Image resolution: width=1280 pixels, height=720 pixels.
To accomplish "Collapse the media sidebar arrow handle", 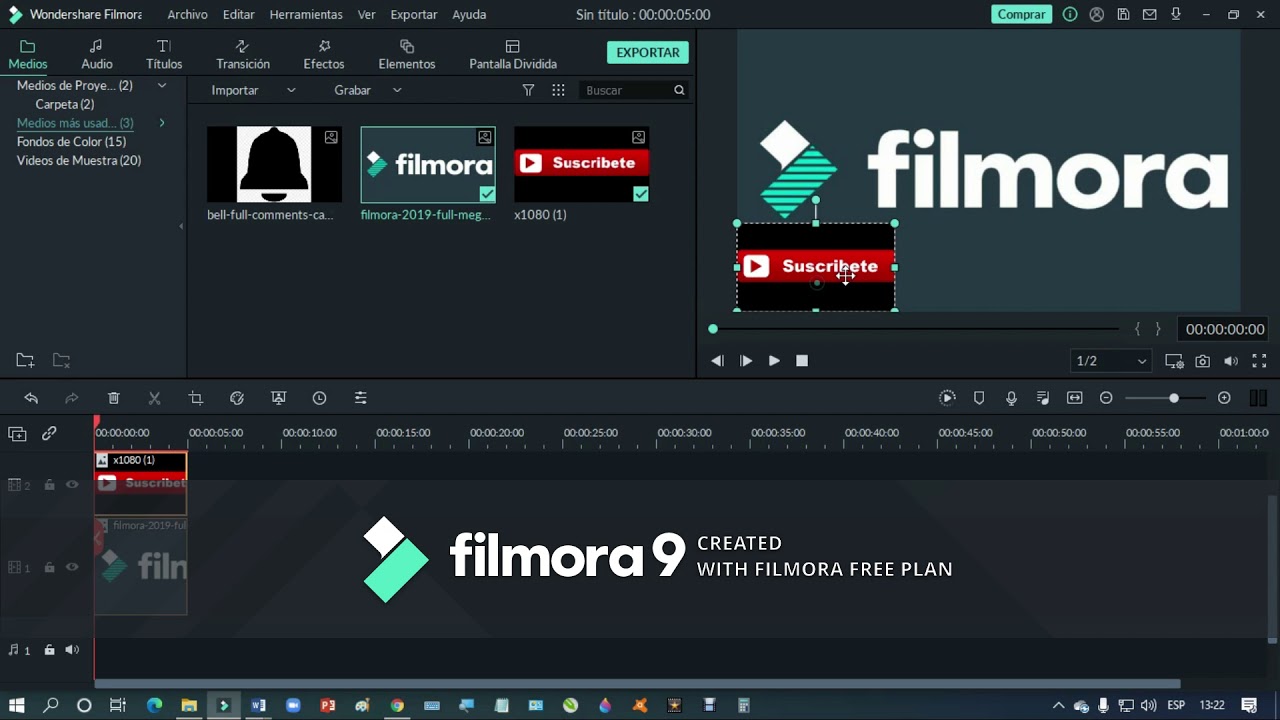I will [x=181, y=227].
